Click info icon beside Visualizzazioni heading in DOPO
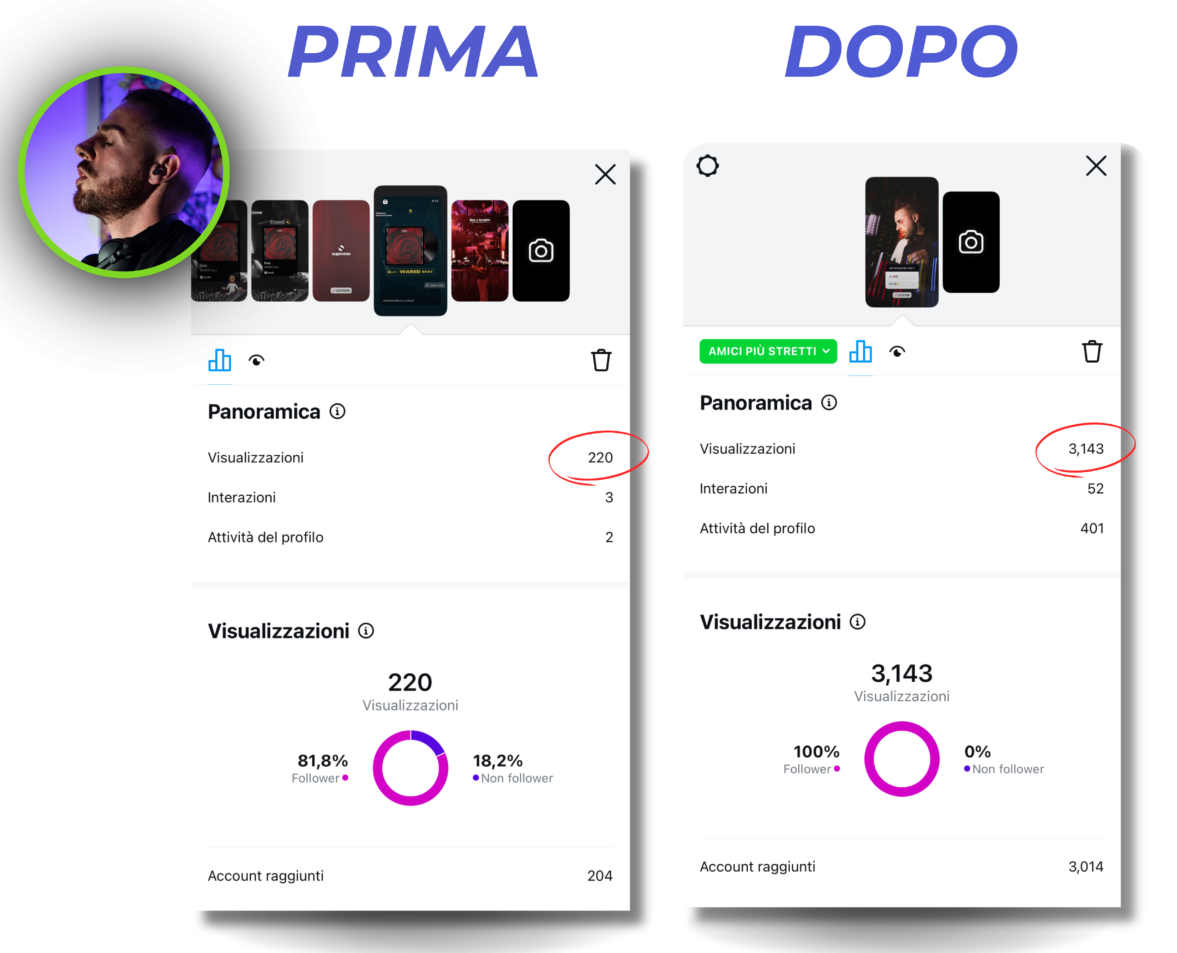 [x=857, y=622]
